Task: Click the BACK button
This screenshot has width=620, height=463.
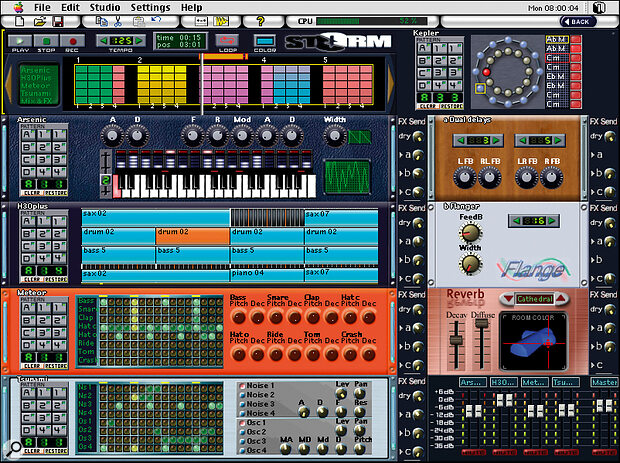Action: (578, 21)
